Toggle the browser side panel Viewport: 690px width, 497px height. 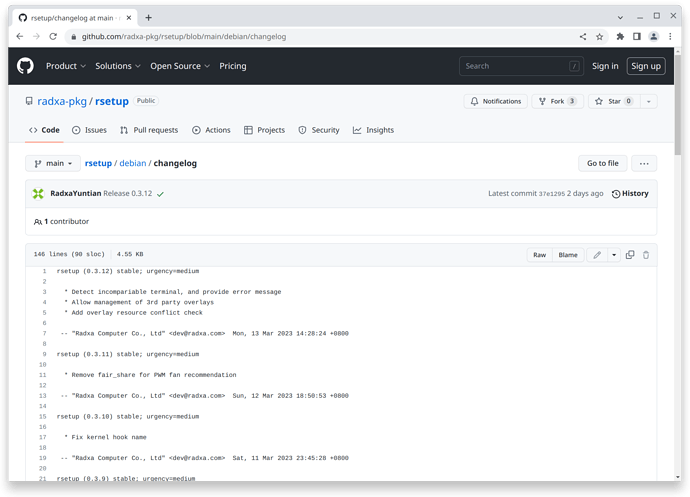pos(637,37)
